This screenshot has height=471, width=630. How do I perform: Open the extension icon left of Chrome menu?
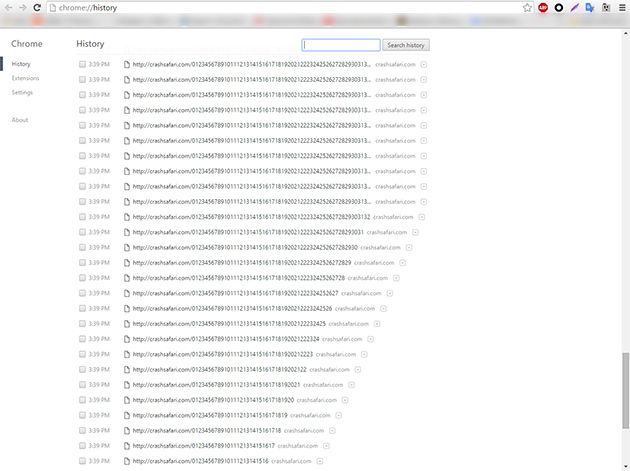(x=606, y=8)
